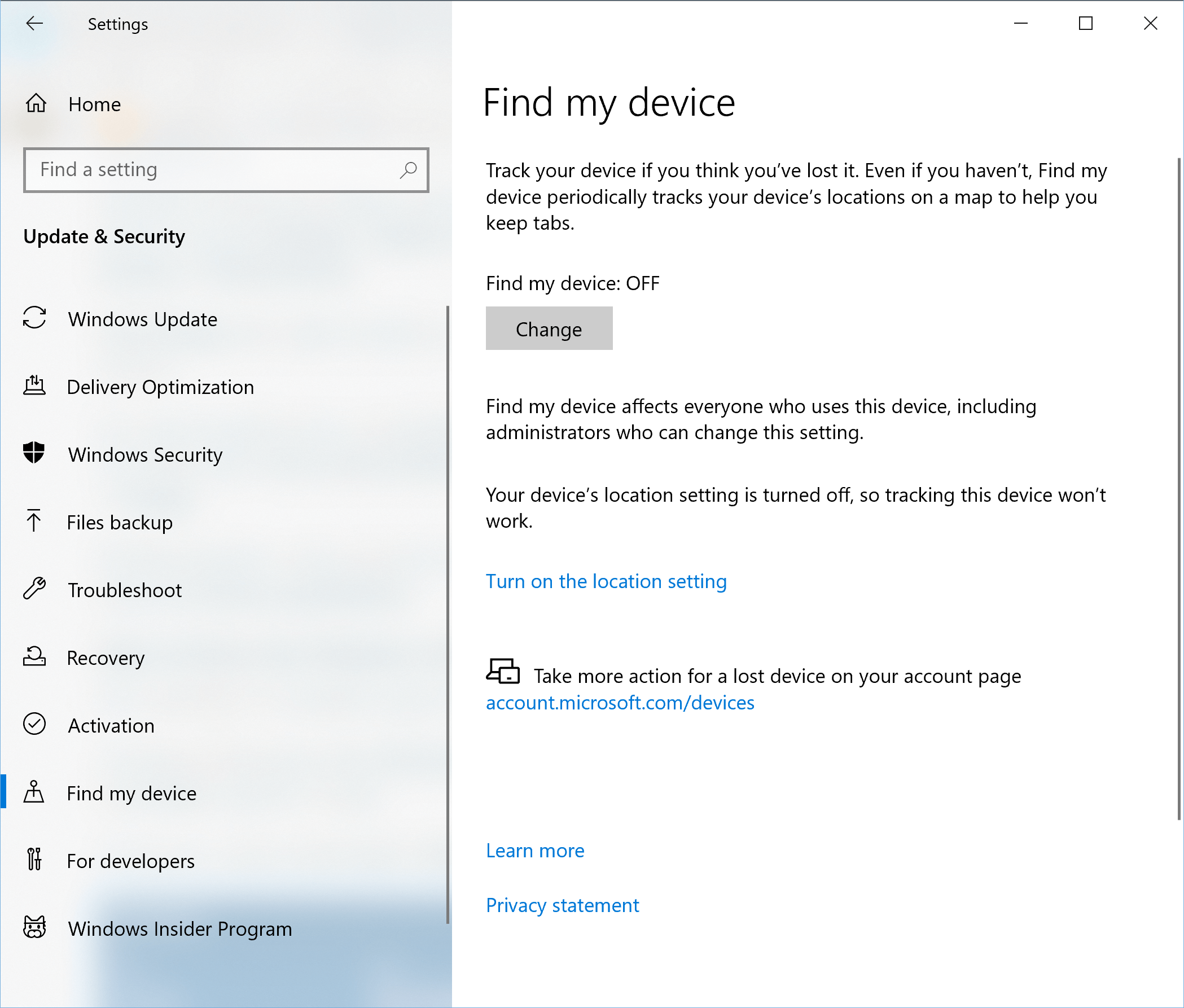This screenshot has width=1184, height=1008.
Task: Click the Recovery icon in sidebar
Action: 34,656
